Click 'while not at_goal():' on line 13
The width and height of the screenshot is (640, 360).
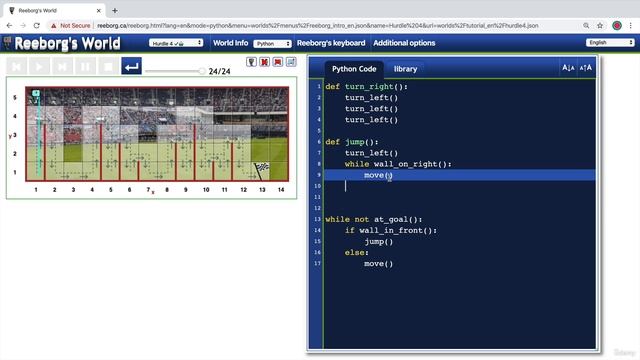point(373,220)
